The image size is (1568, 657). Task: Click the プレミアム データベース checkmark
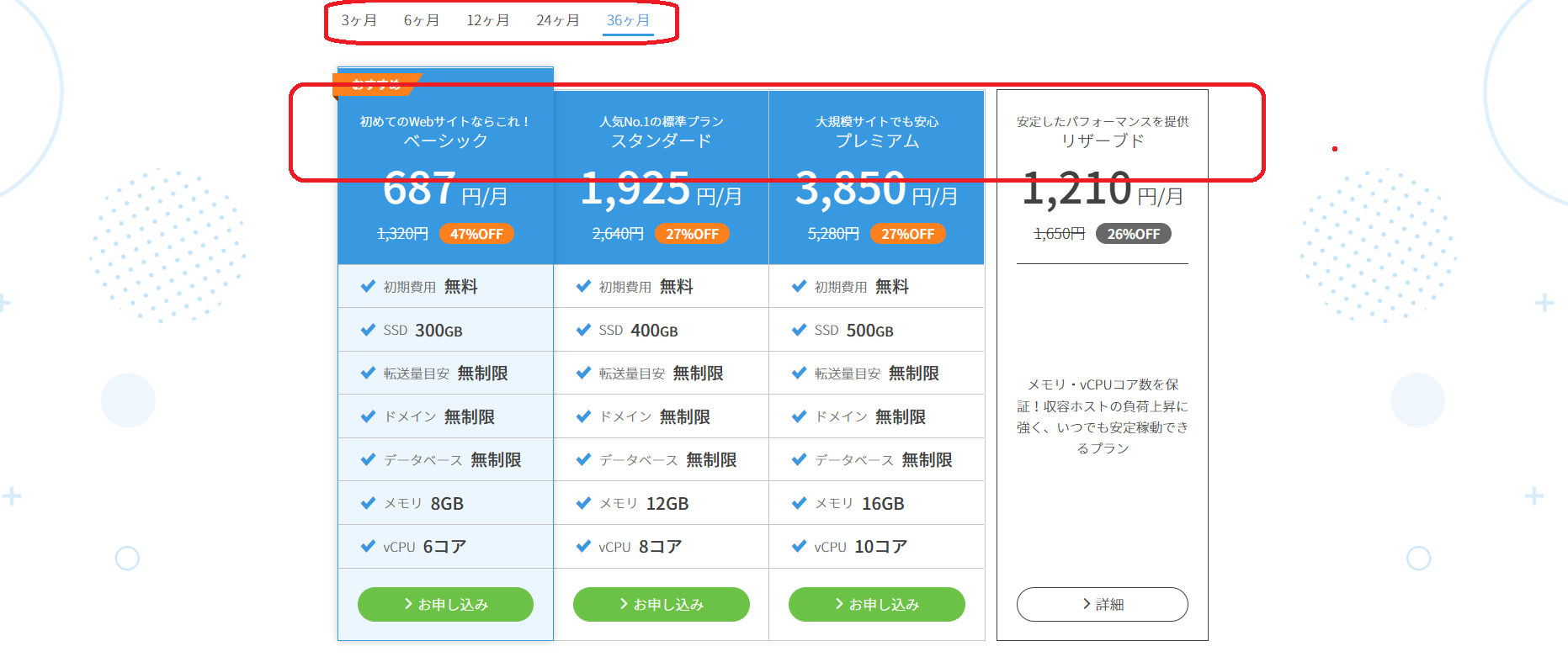(799, 459)
